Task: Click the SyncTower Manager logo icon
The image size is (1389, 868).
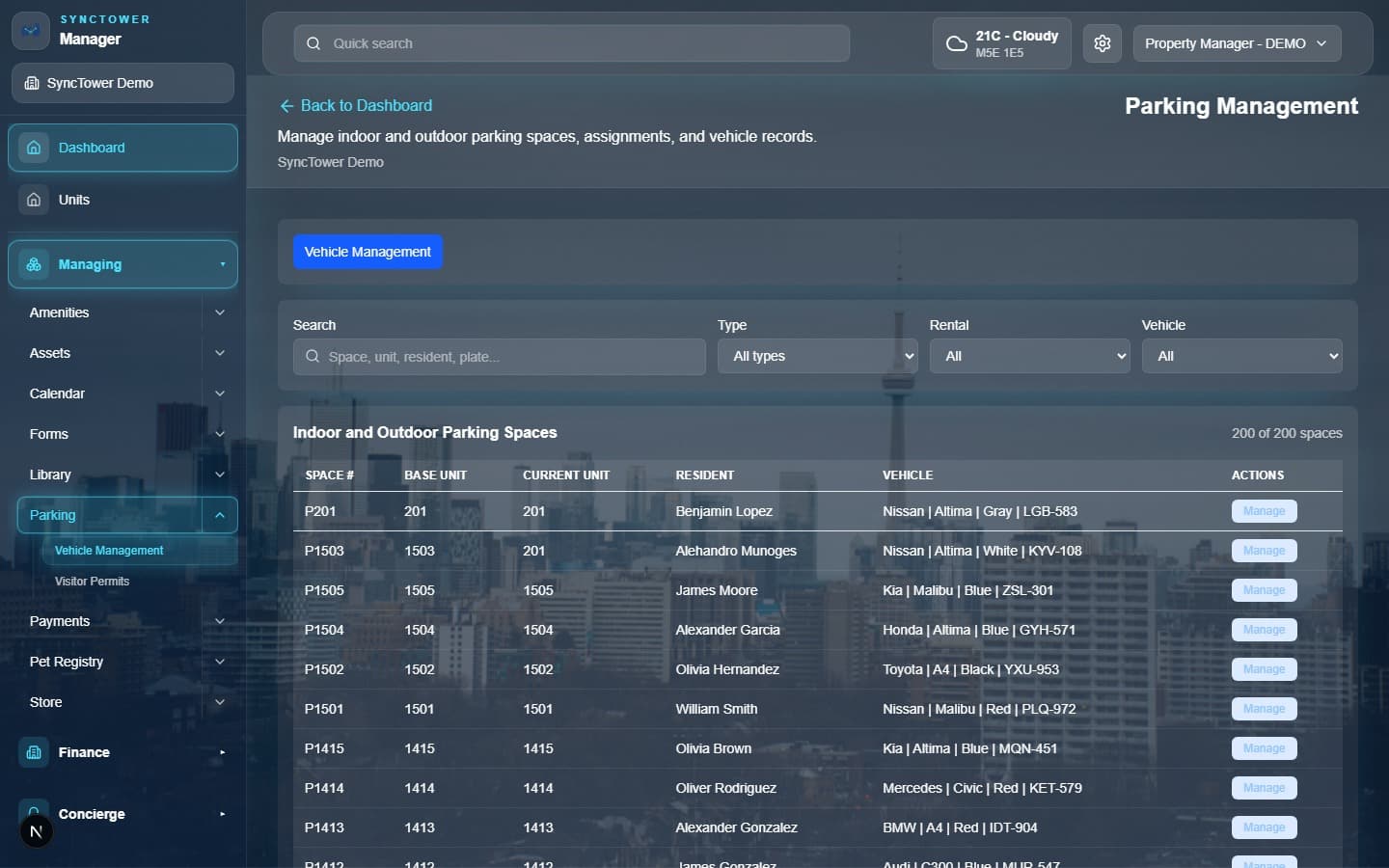Action: coord(31,31)
